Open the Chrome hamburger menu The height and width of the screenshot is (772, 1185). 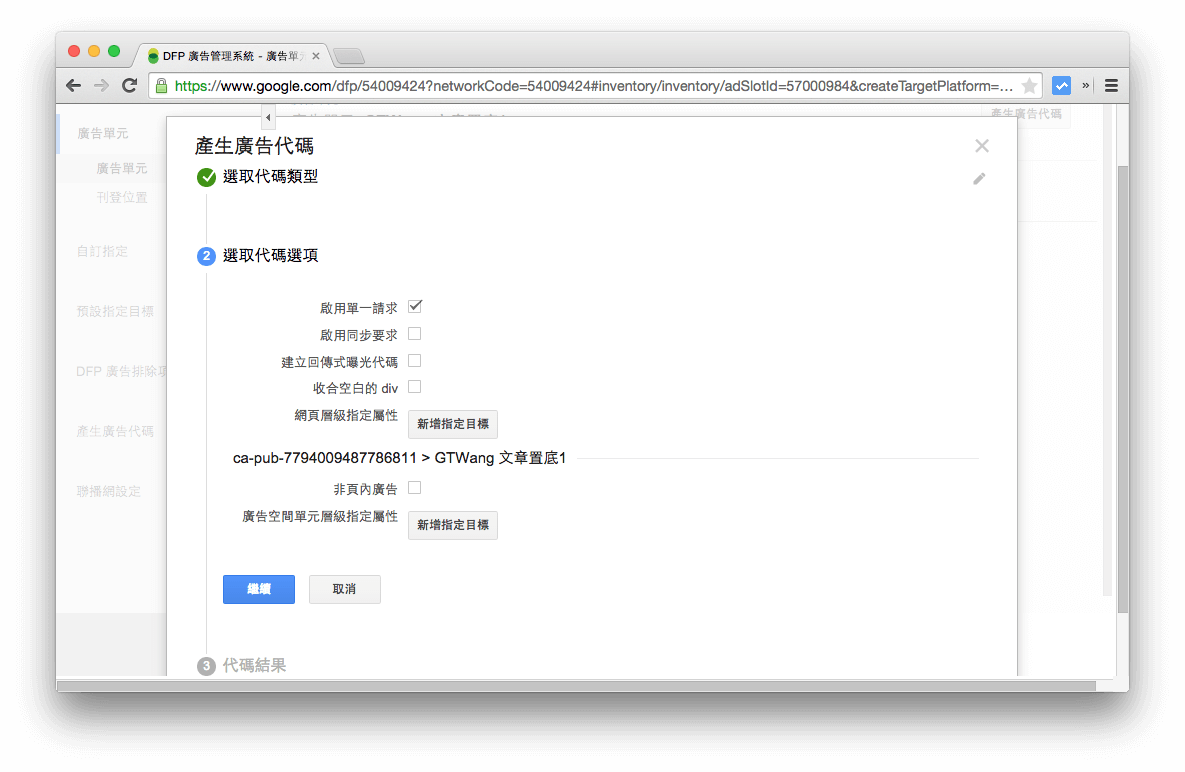[1111, 85]
